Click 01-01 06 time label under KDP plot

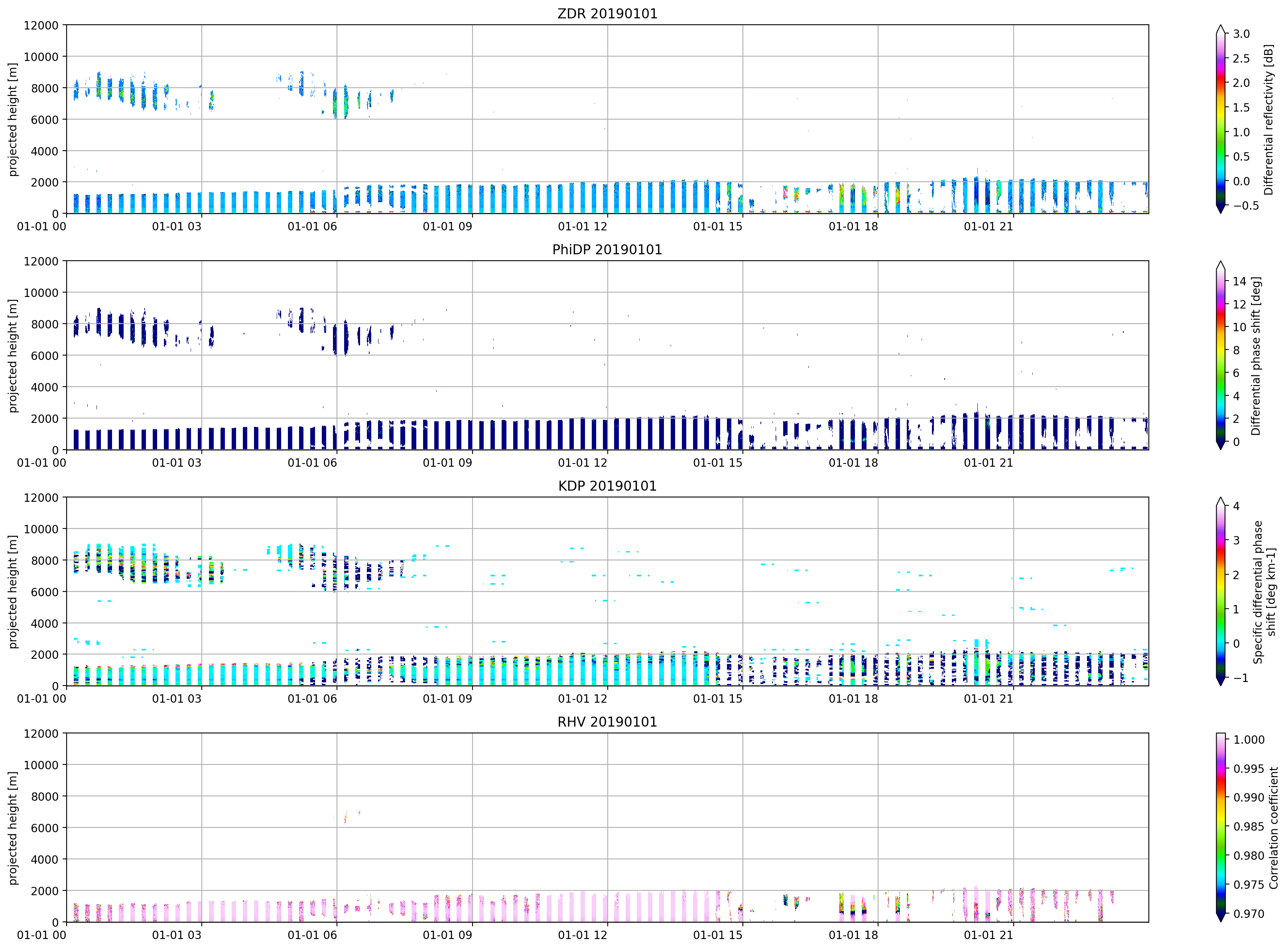click(312, 699)
